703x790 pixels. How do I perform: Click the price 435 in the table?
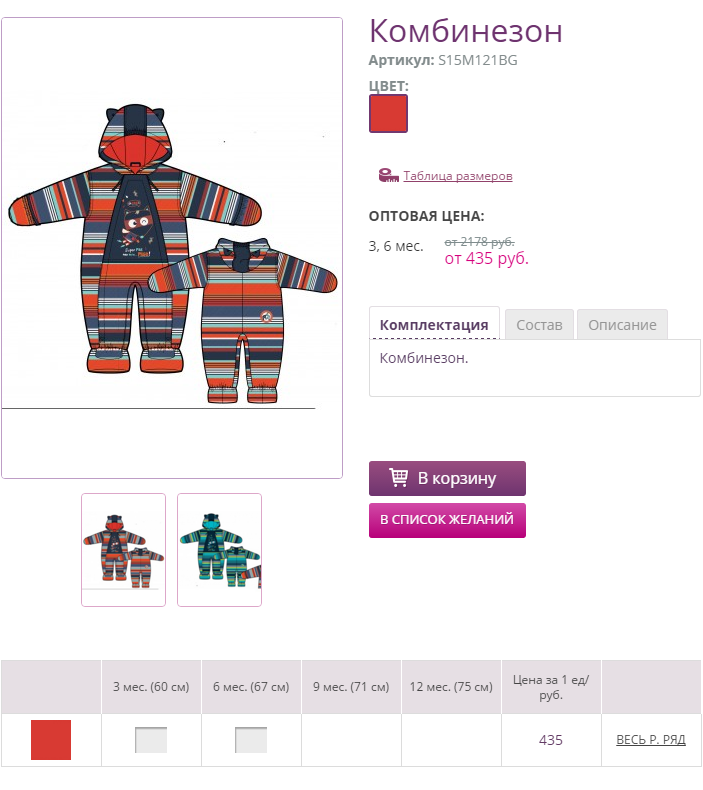coord(551,740)
